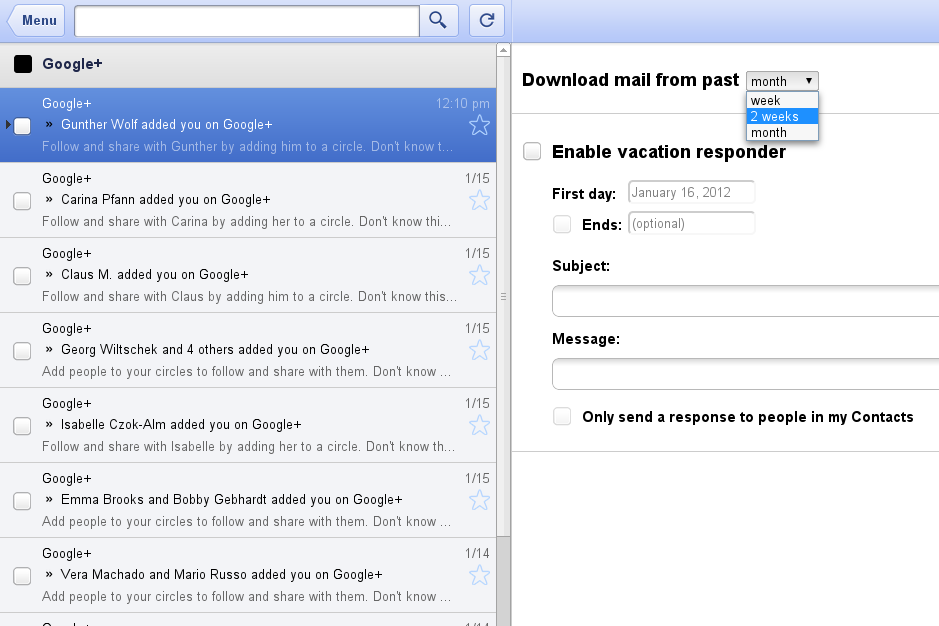Screen dimensions: 939x626
Task: Choose 'week' in dropdown list
Action: coord(782,101)
